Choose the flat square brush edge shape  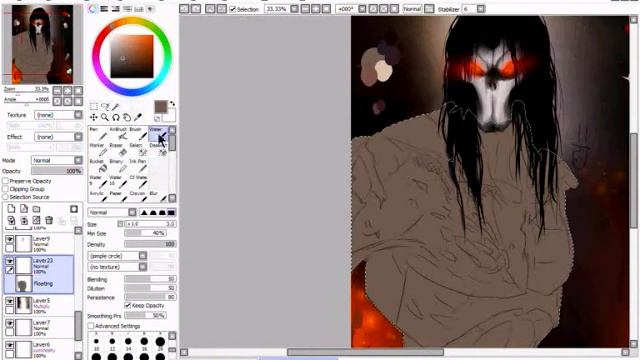pos(171,212)
